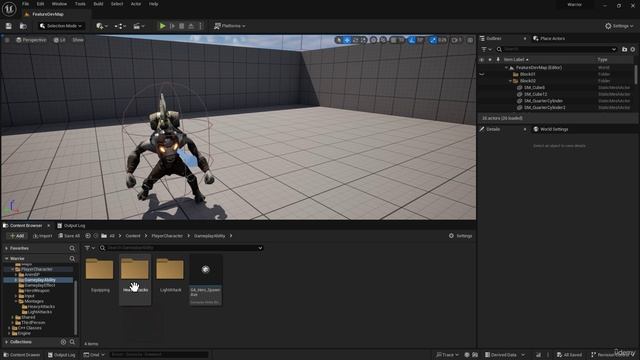Select the translate gizmo tool
This screenshot has height=360, width=640.
point(347,40)
